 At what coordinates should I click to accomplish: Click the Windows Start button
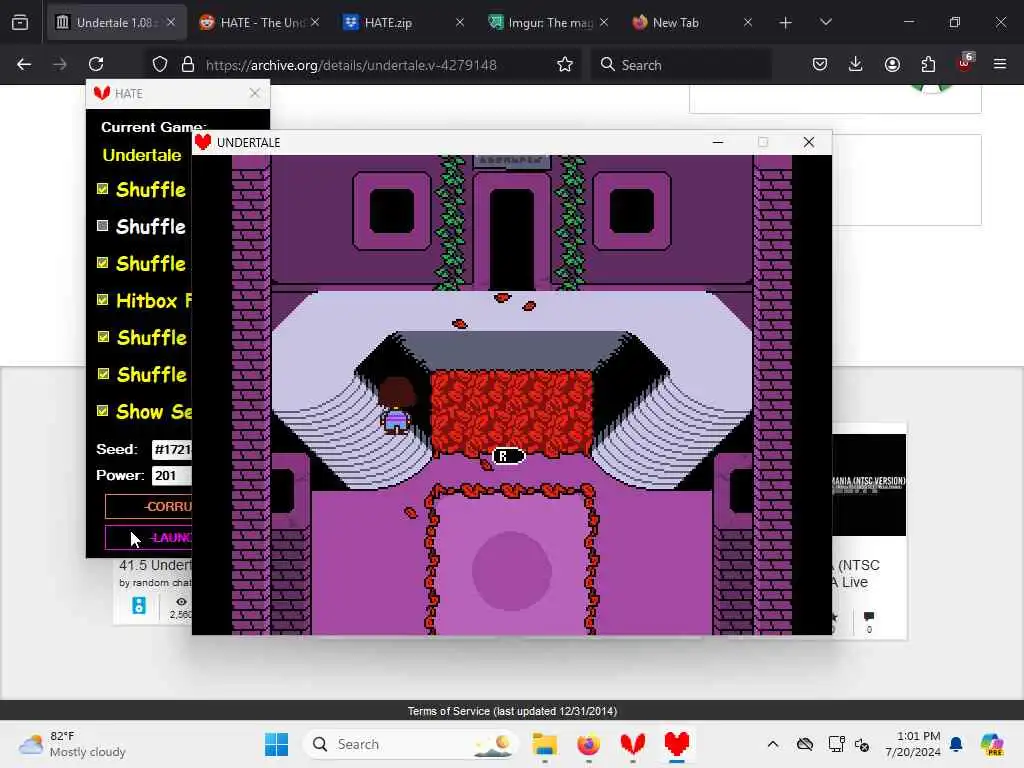pos(276,744)
